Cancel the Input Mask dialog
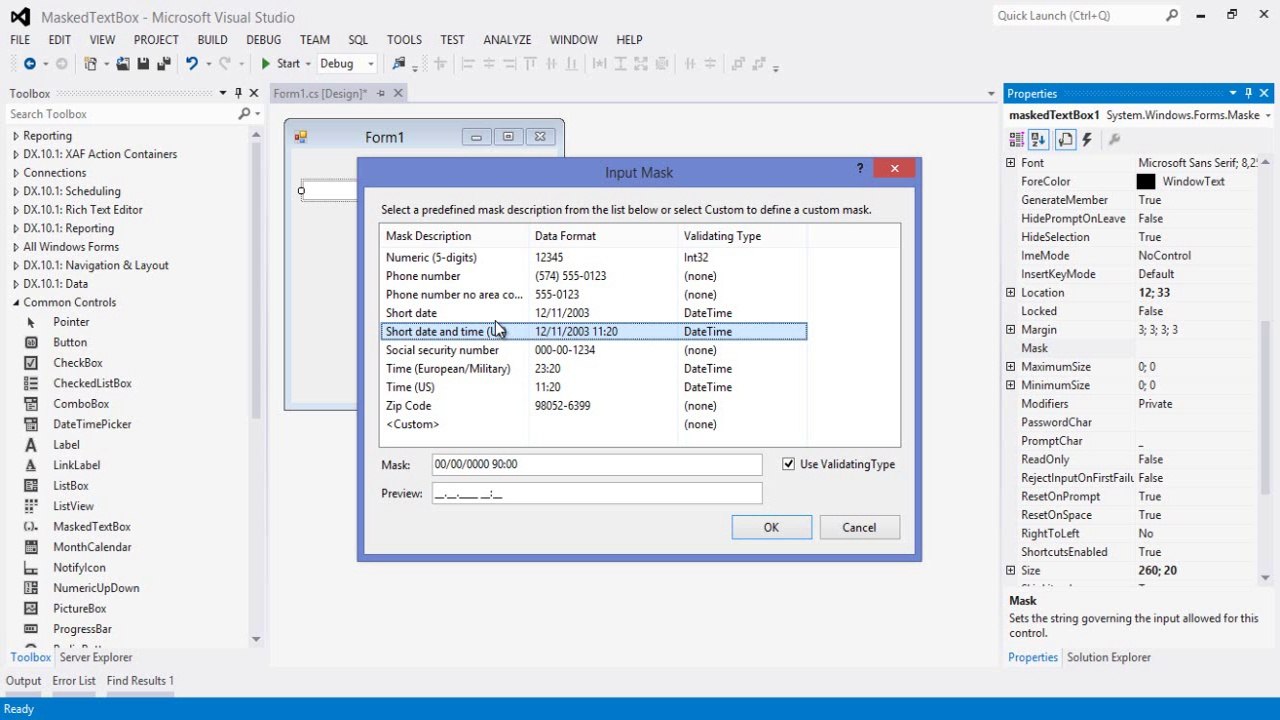This screenshot has width=1280, height=720. [859, 527]
